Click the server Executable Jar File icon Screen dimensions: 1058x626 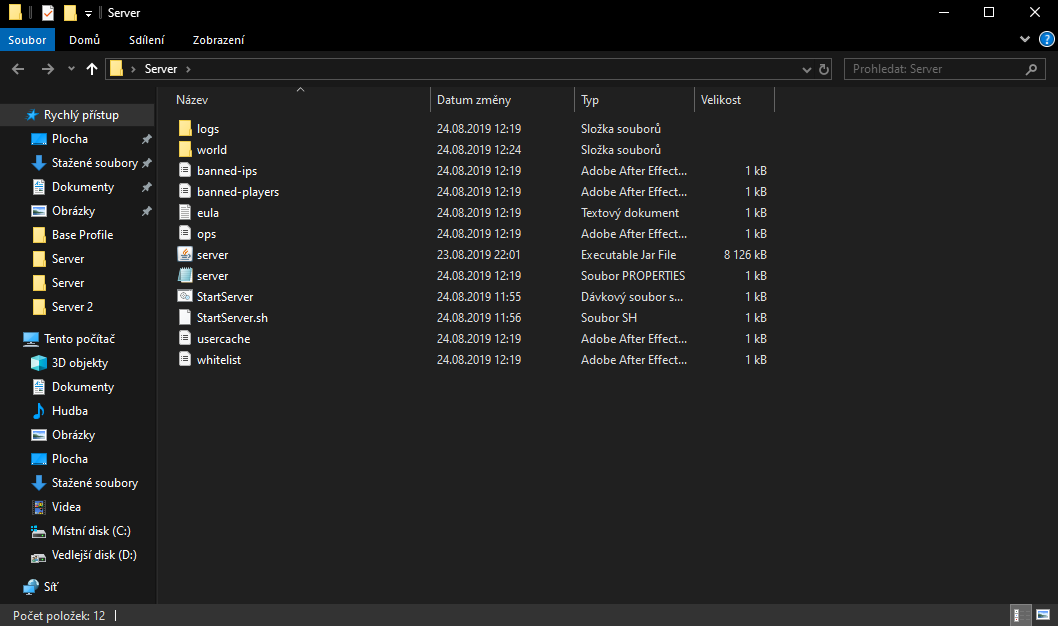click(x=184, y=255)
